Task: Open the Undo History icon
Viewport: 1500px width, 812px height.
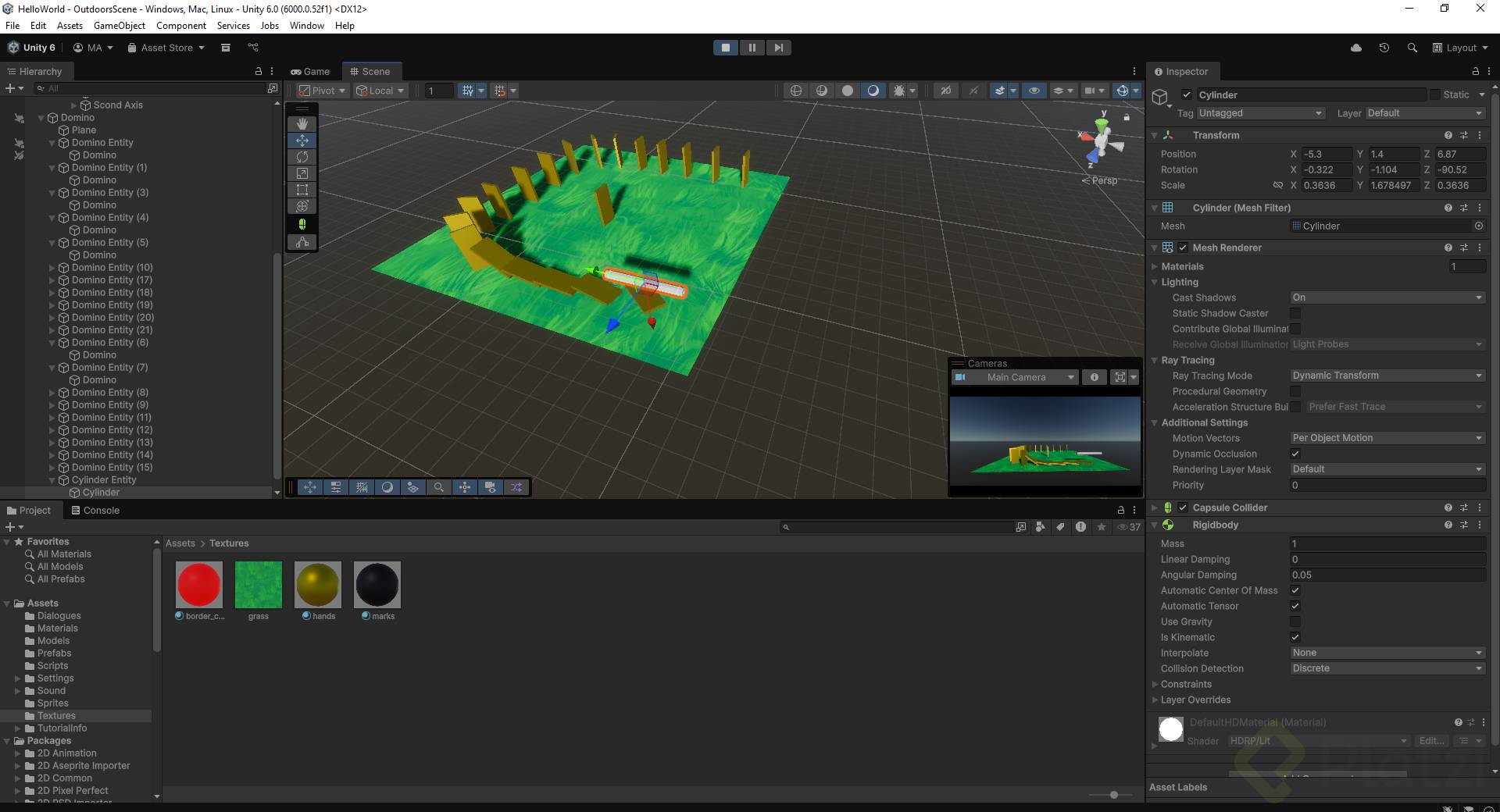Action: click(x=1384, y=48)
